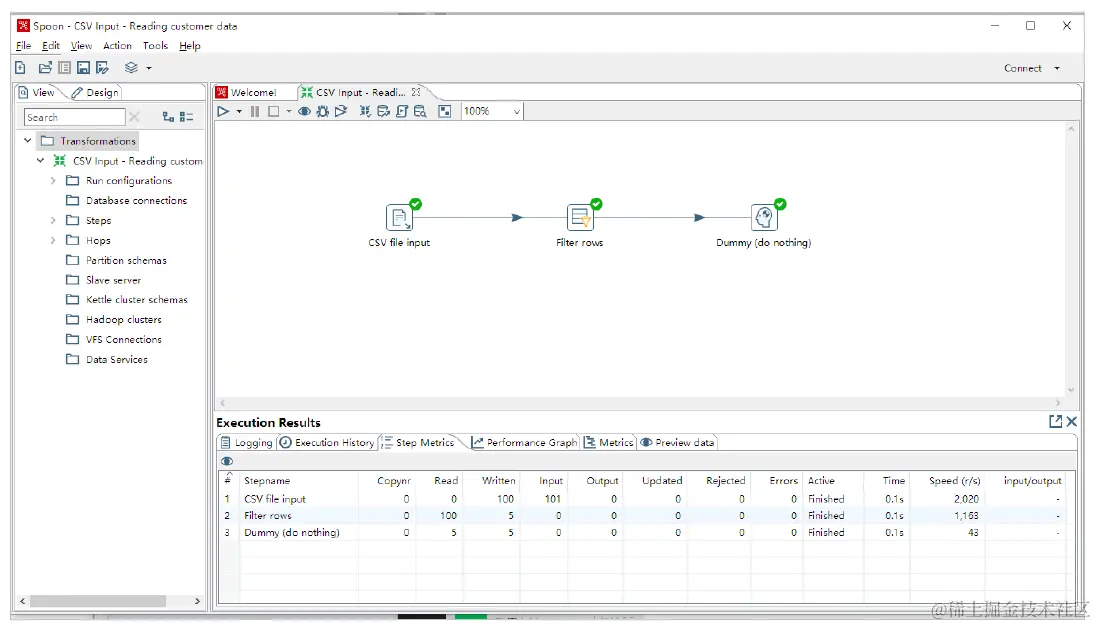Collapse the CSV Input transformation node
1097x626 pixels.
pos(41,160)
